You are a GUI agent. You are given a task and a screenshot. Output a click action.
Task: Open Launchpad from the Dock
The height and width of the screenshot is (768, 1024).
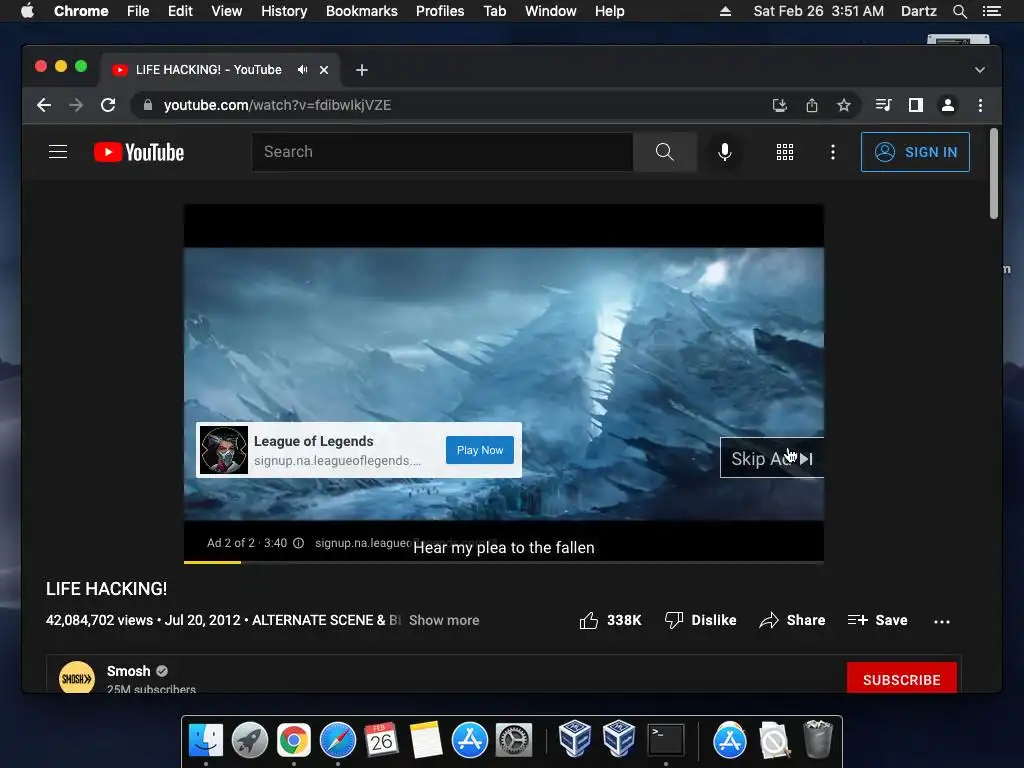point(249,741)
